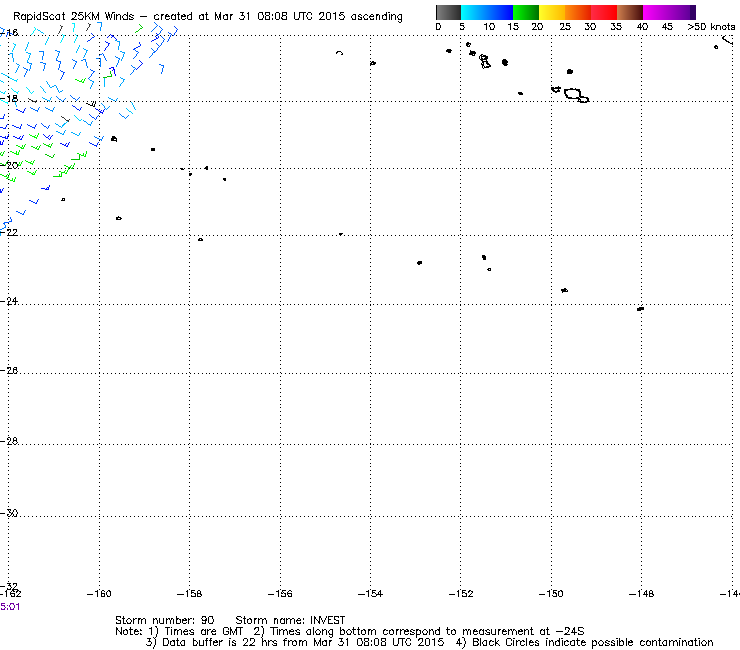
Task: Click the purple 5:01 time stamp
Action: [10, 607]
